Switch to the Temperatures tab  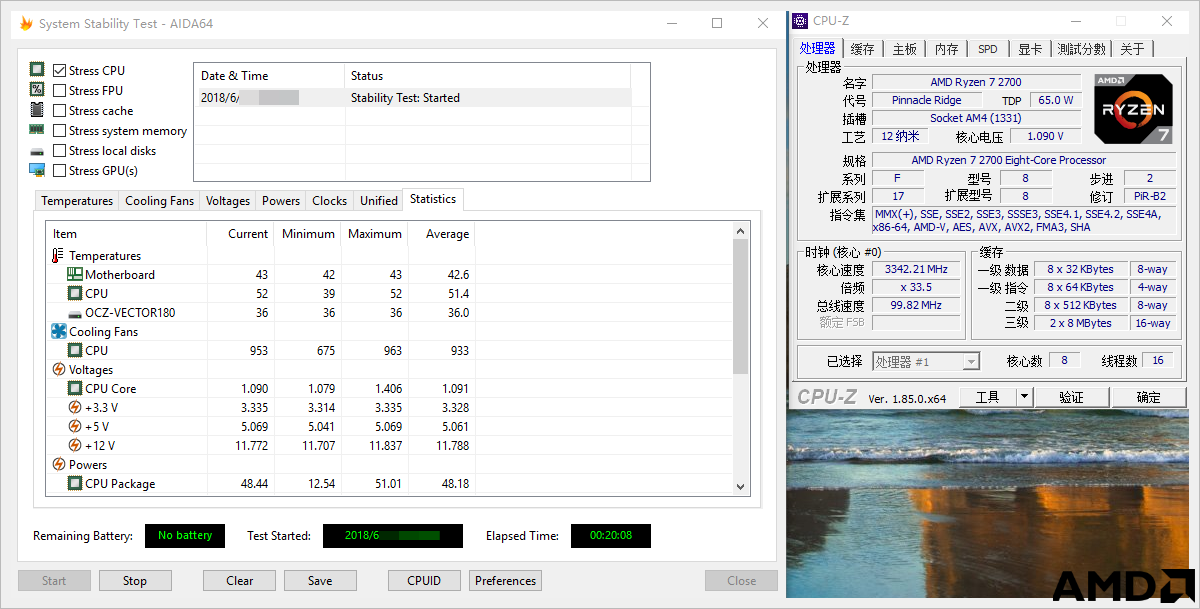pyautogui.click(x=77, y=201)
